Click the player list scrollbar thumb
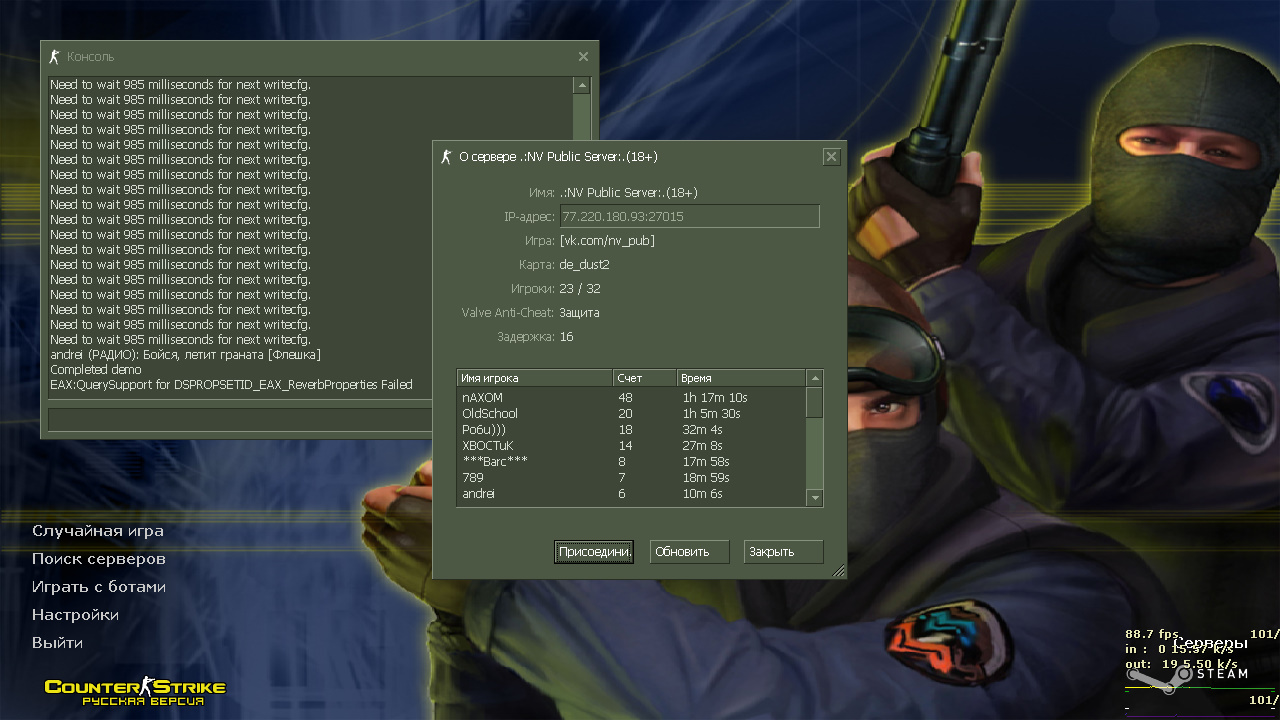This screenshot has width=1280, height=720. [x=815, y=402]
